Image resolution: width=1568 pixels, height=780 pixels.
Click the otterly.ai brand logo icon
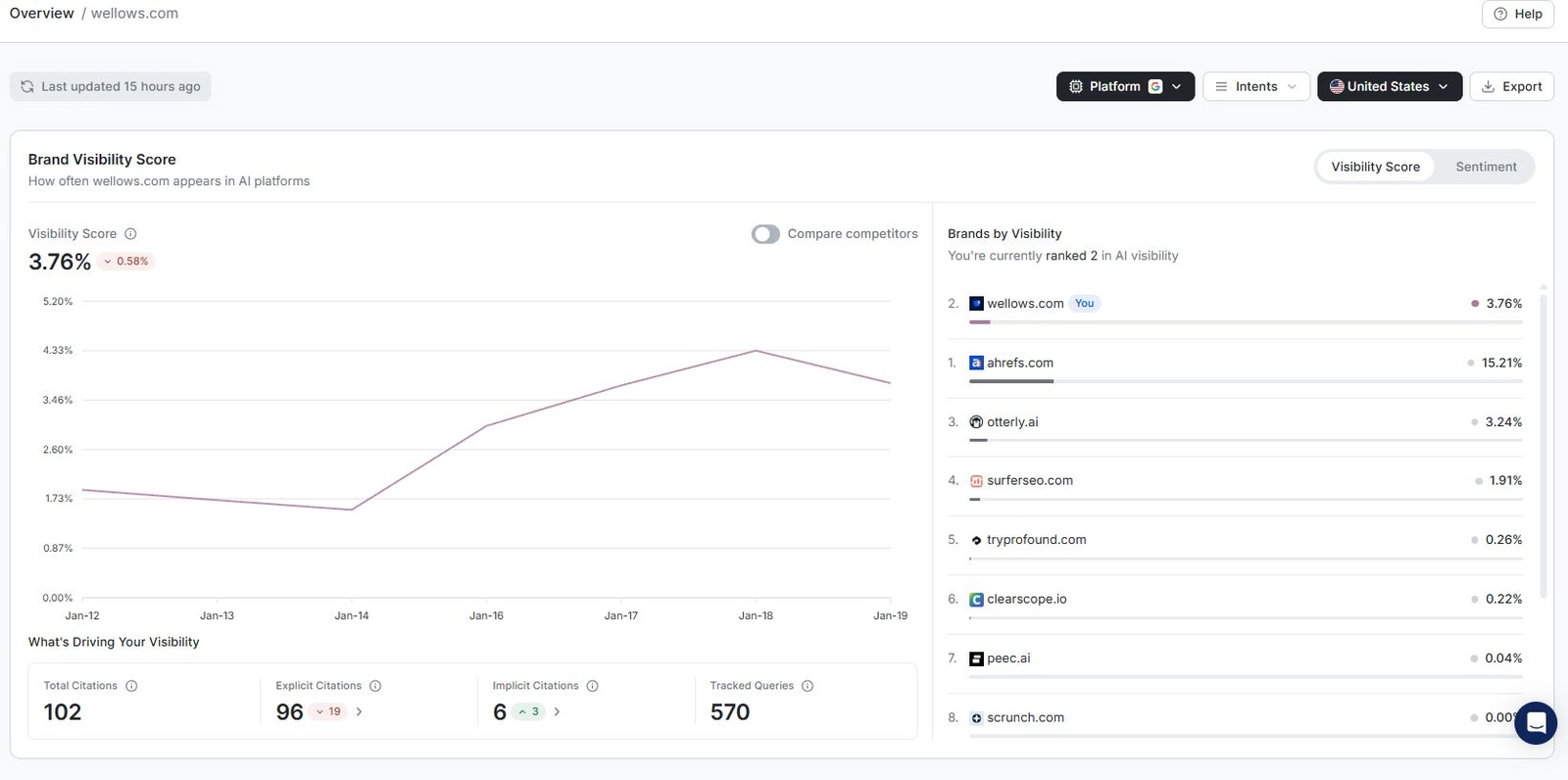point(976,422)
